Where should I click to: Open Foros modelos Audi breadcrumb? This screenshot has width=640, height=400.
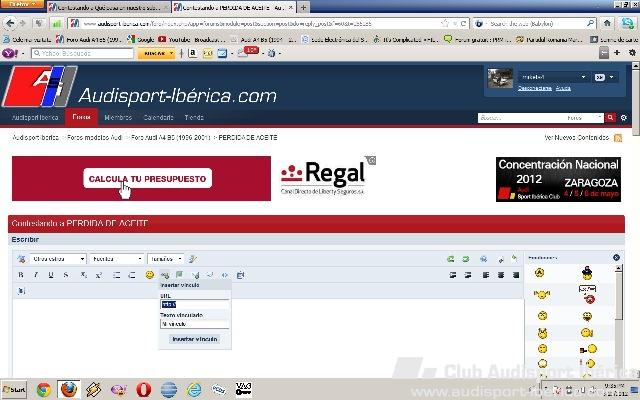coord(95,138)
